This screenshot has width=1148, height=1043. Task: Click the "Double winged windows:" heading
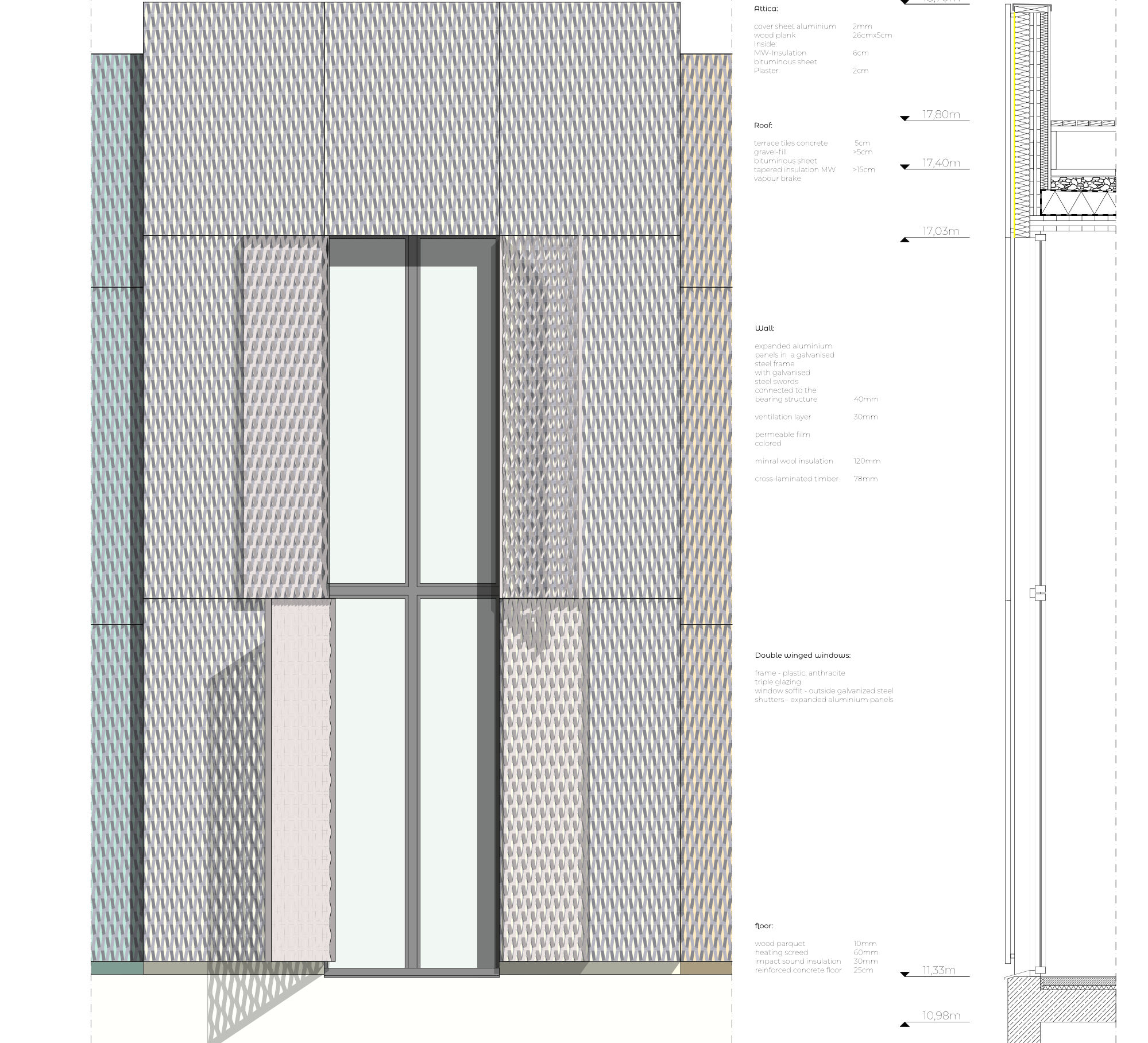click(x=802, y=655)
